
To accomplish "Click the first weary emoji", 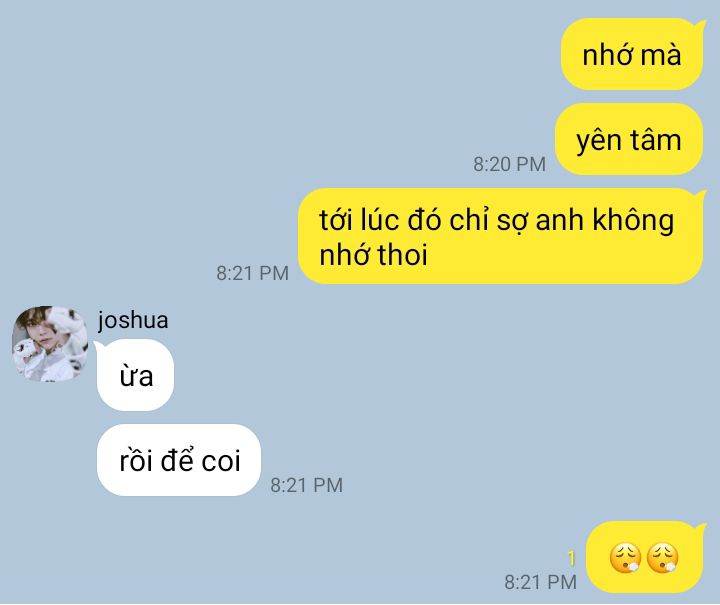I will pyautogui.click(x=625, y=557).
